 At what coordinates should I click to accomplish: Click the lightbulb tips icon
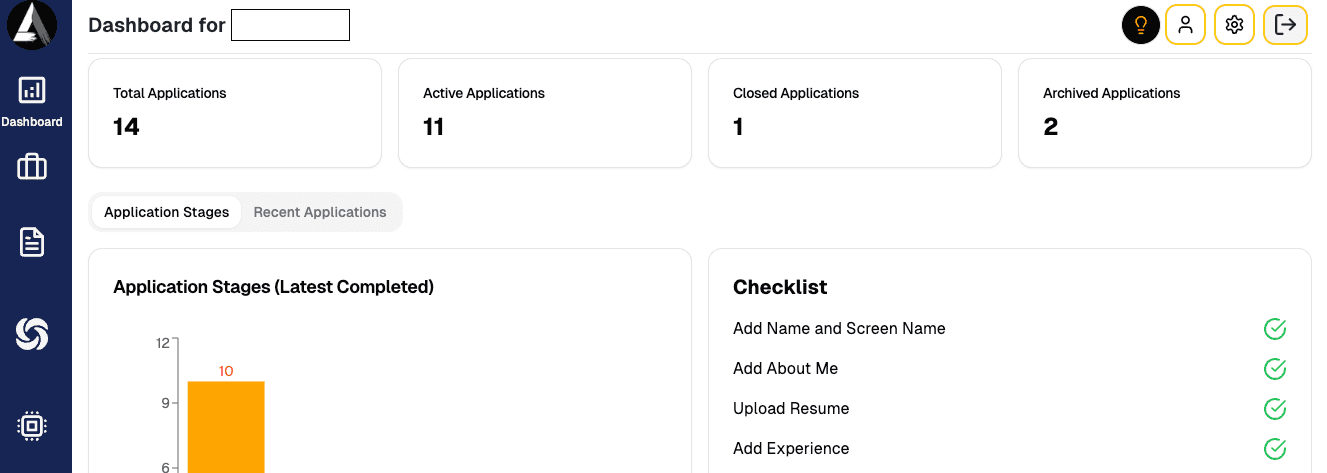pyautogui.click(x=1140, y=25)
